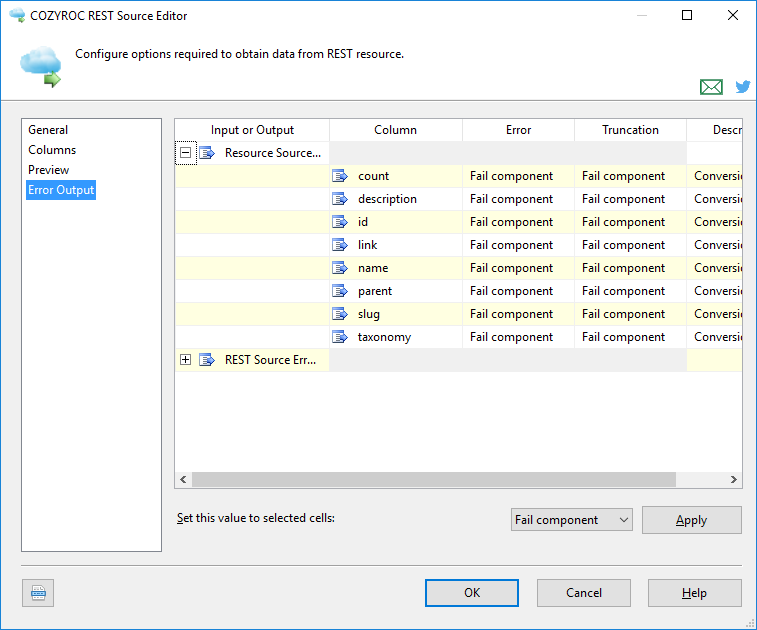
Task: Confirm with the OK button
Action: pyautogui.click(x=472, y=593)
